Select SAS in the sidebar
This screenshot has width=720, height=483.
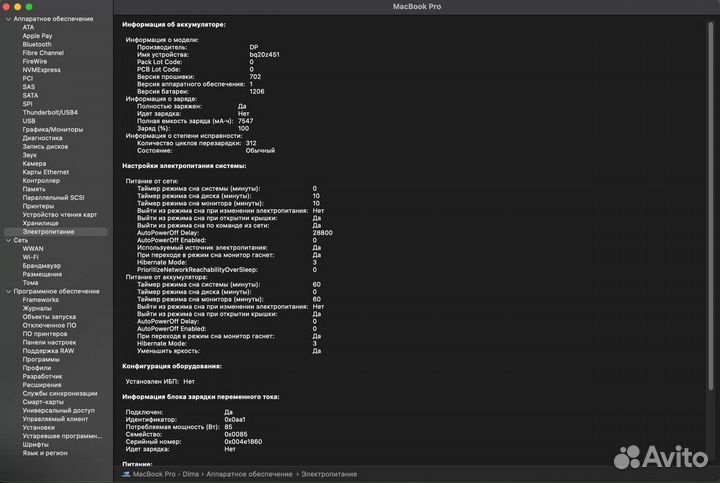tap(28, 87)
